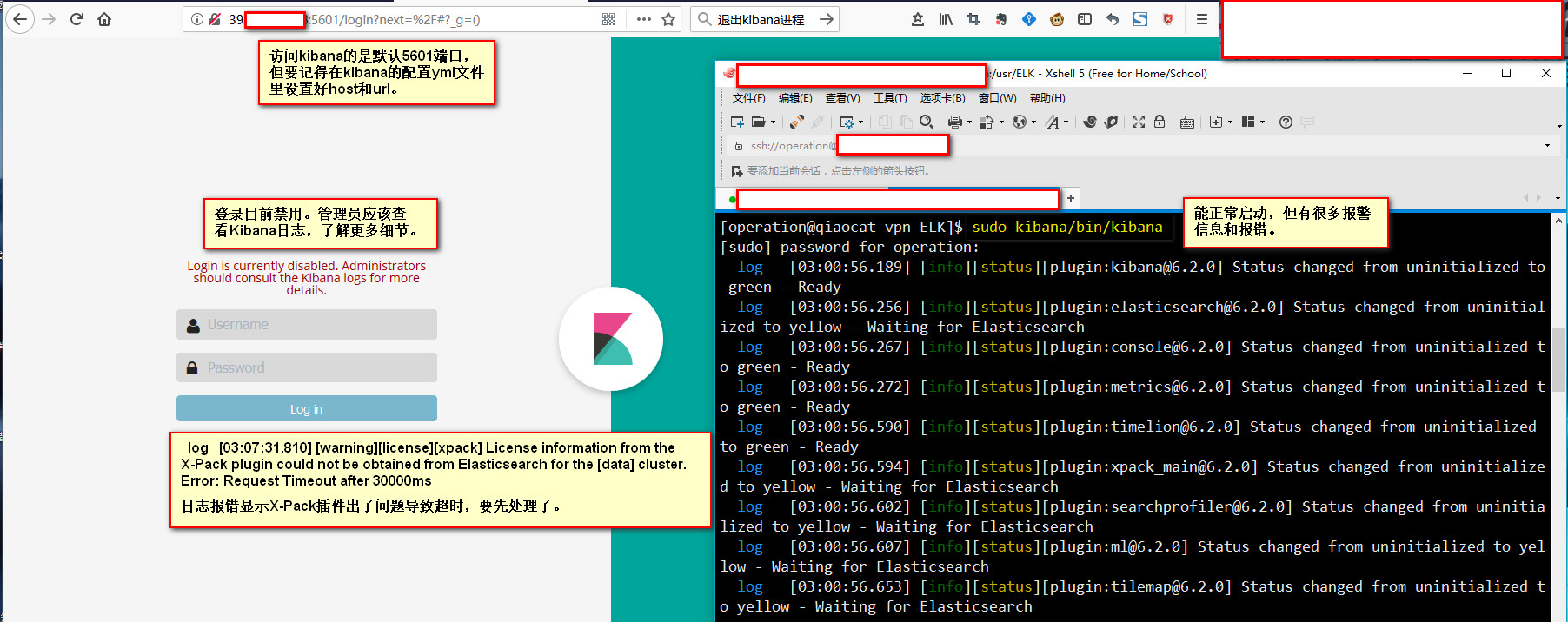Click the virtual keyboard icon
1568x622 pixels.
pos(1187,122)
